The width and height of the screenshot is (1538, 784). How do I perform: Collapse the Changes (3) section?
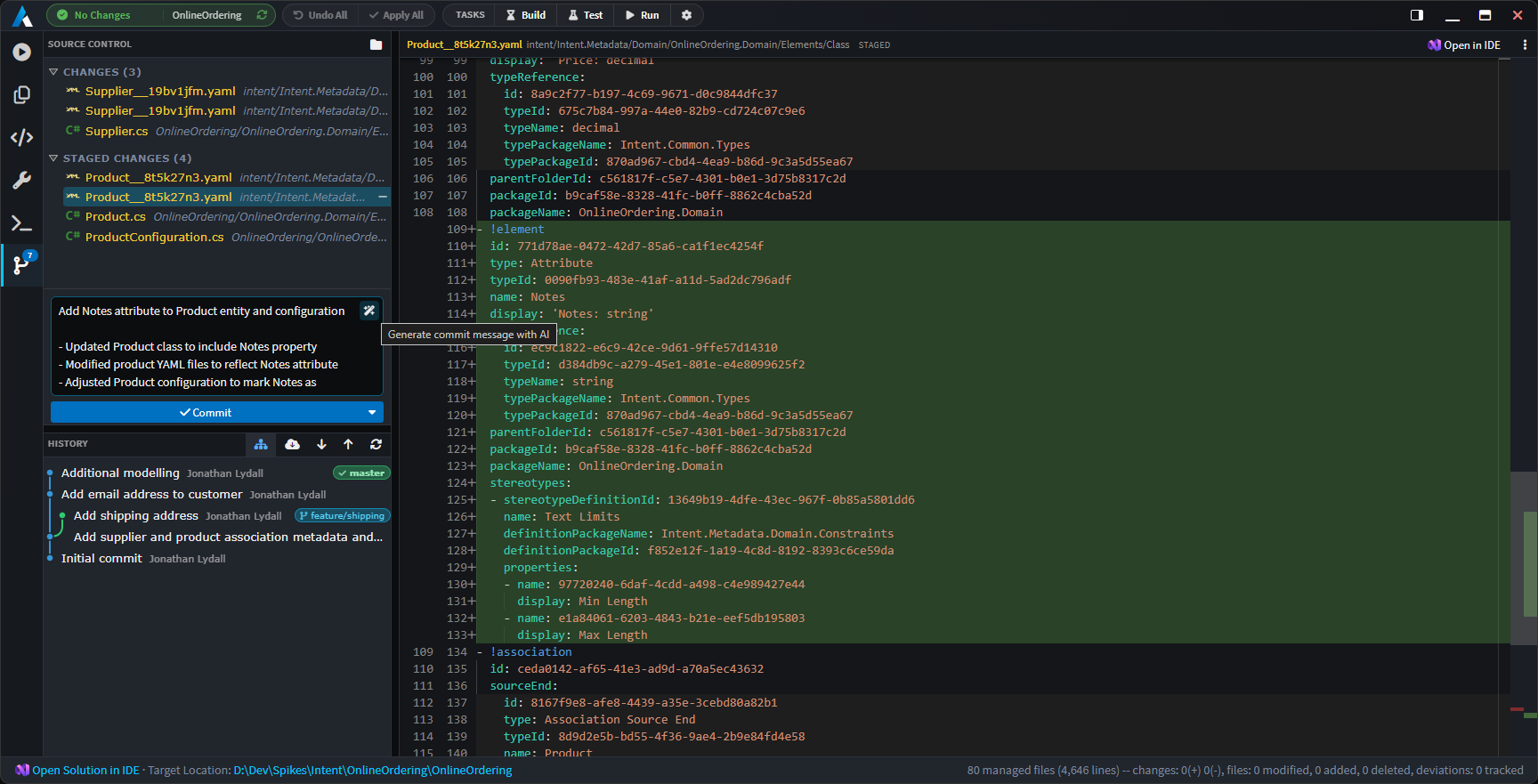coord(53,72)
